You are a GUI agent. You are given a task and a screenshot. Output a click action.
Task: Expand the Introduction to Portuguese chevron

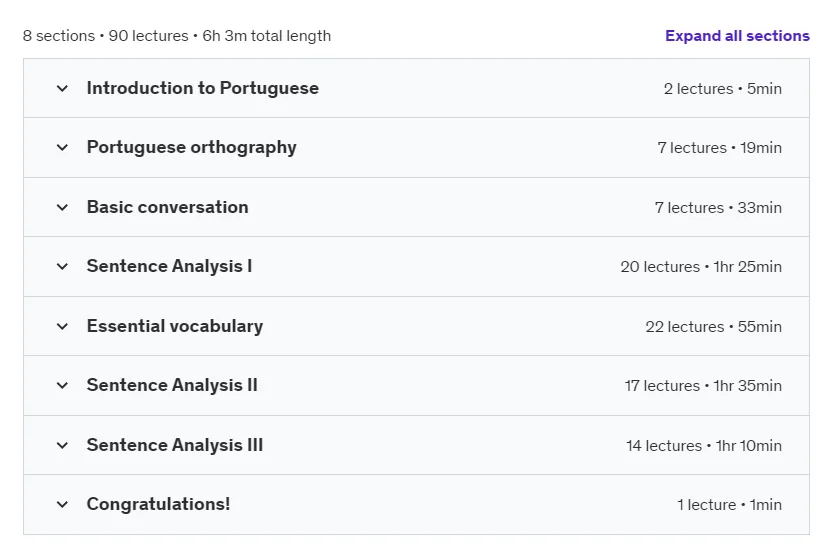62,89
